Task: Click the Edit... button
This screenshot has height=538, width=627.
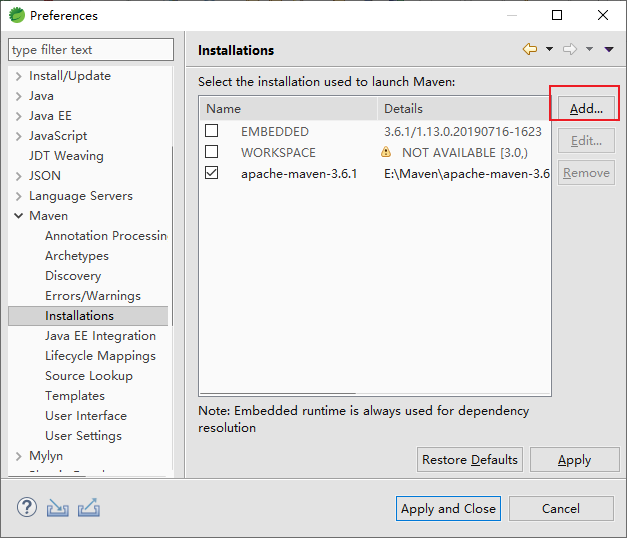Action: 586,141
